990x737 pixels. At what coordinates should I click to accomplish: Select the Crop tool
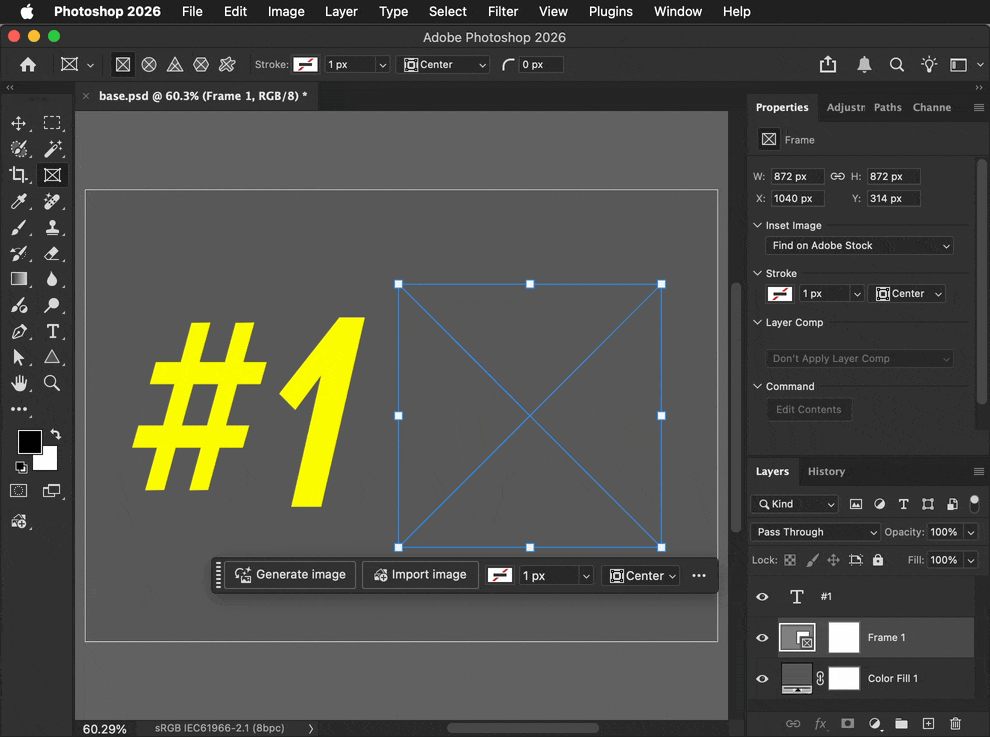pos(18,175)
